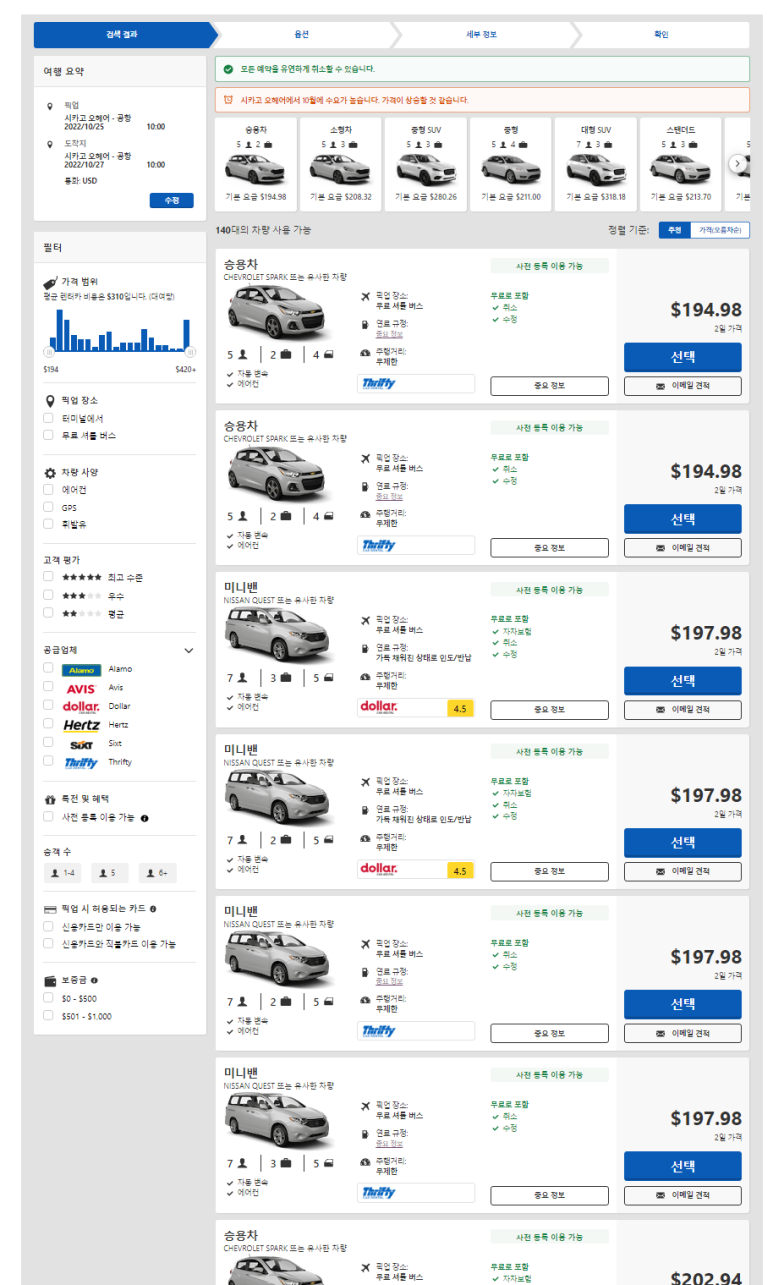This screenshot has height=1285, width=773.
Task: Filter passengers by 5 button
Action: pos(110,873)
